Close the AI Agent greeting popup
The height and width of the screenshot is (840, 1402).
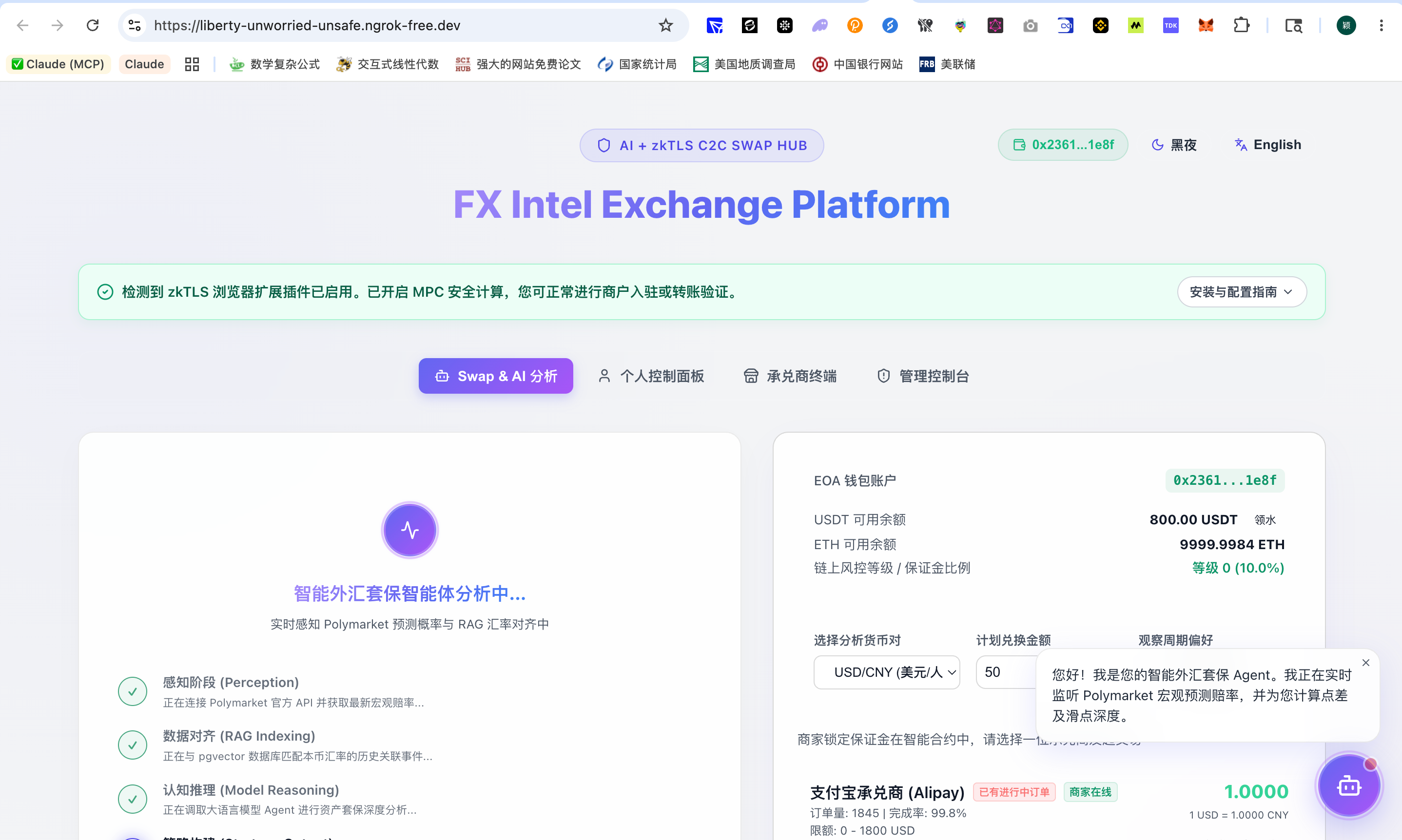(x=1366, y=663)
